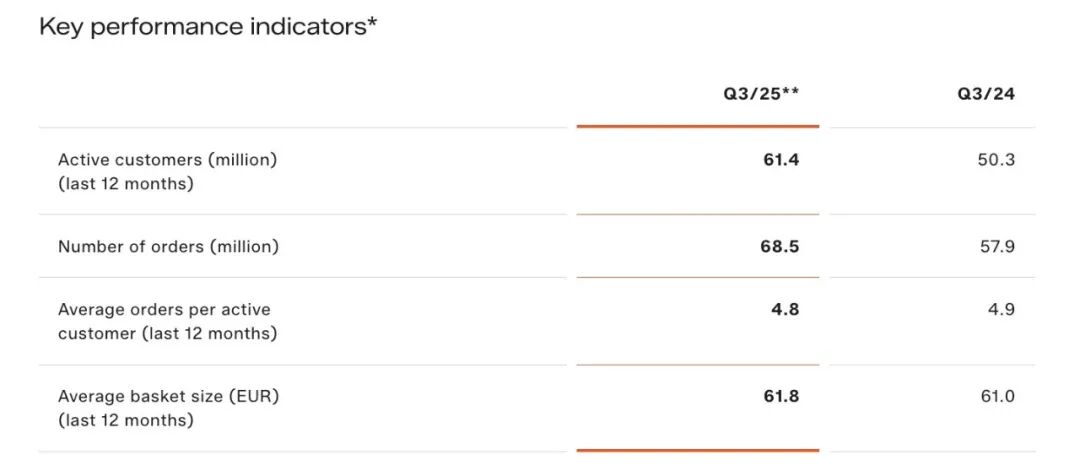Click the "Key performance indicators" heading
This screenshot has width=1080, height=476.
(208, 27)
